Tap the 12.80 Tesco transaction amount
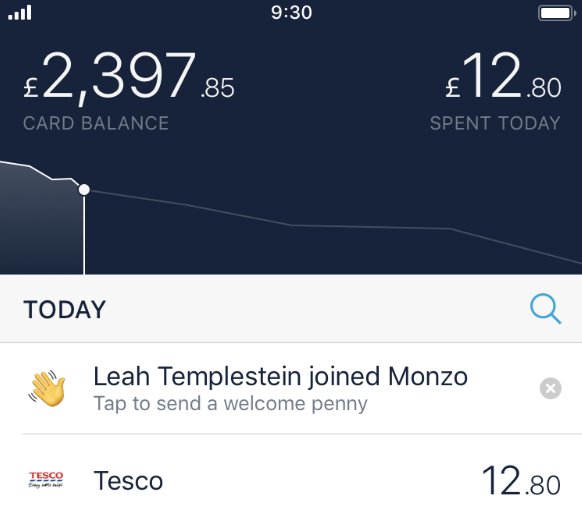This screenshot has width=582, height=525. tap(521, 481)
